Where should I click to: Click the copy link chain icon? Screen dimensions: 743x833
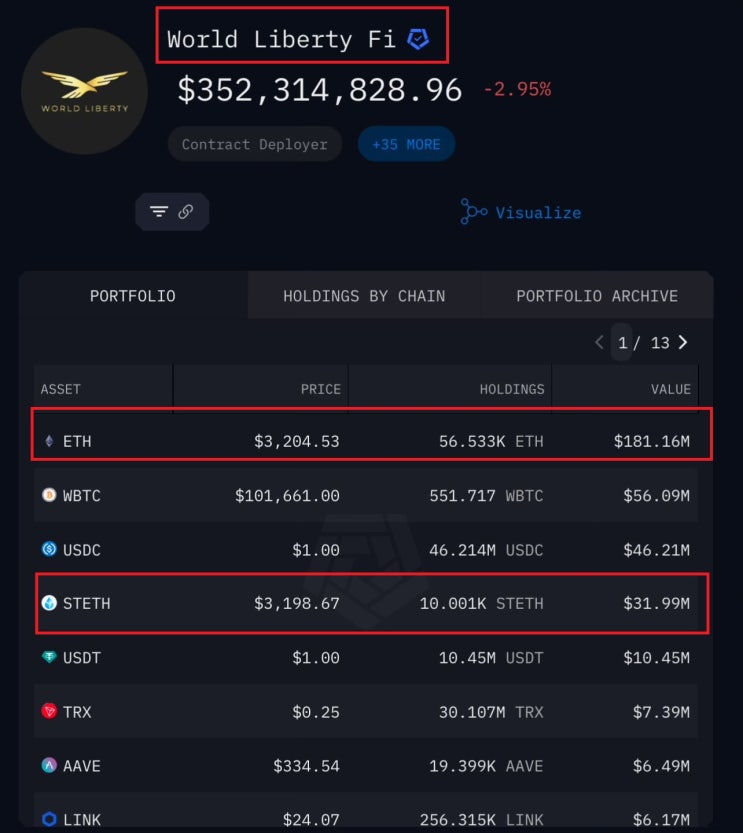coord(186,212)
